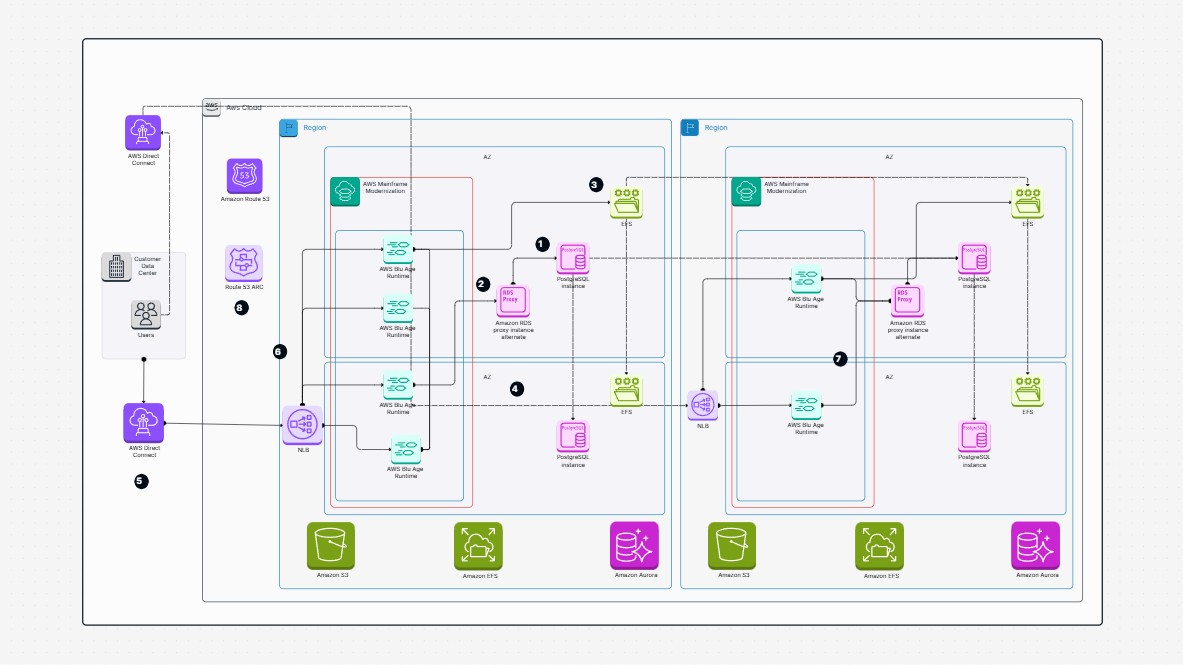This screenshot has height=665, width=1183.
Task: Select the "AZ" label of left Region's upper zone
Action: [487, 157]
